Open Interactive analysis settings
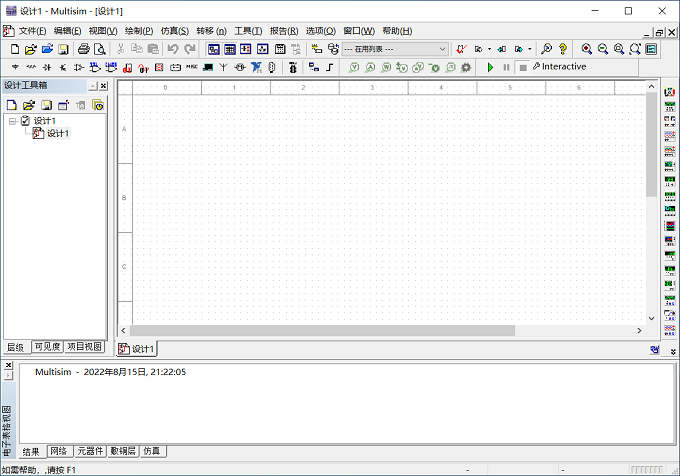The height and width of the screenshot is (476, 680). click(x=559, y=67)
